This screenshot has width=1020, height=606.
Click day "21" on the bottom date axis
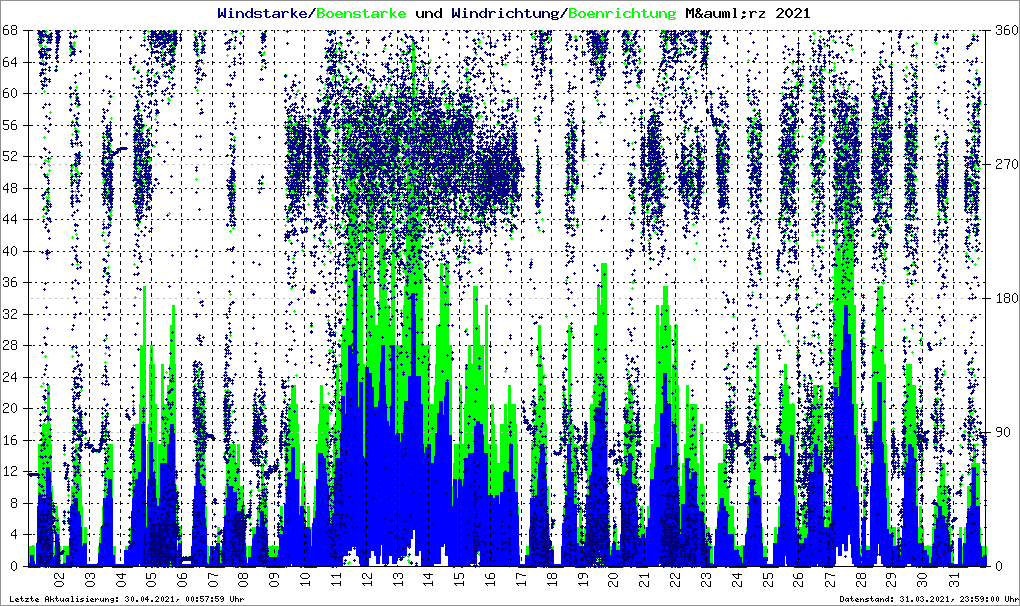pos(645,578)
